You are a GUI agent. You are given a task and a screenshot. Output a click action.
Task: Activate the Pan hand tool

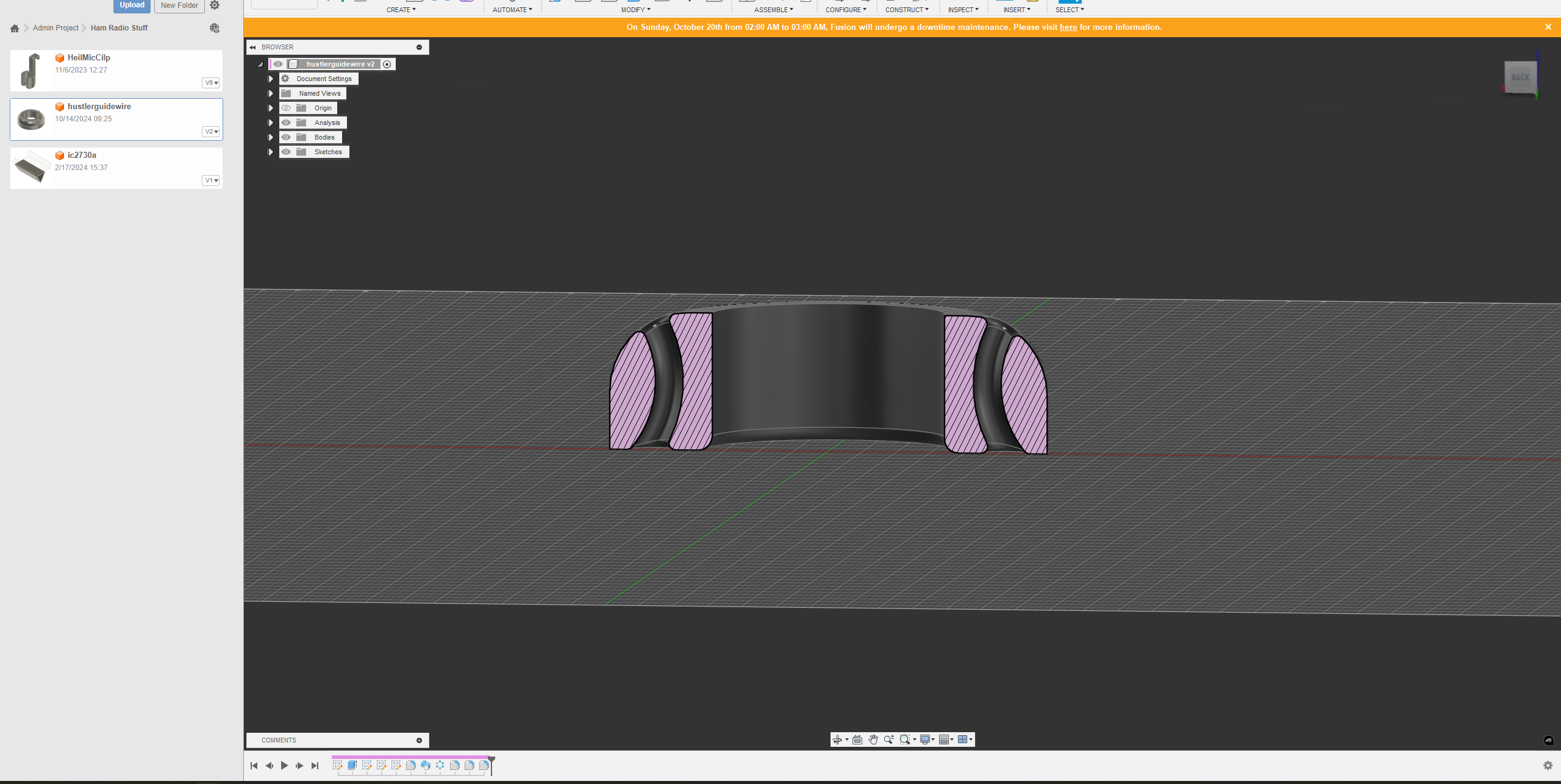point(873,739)
